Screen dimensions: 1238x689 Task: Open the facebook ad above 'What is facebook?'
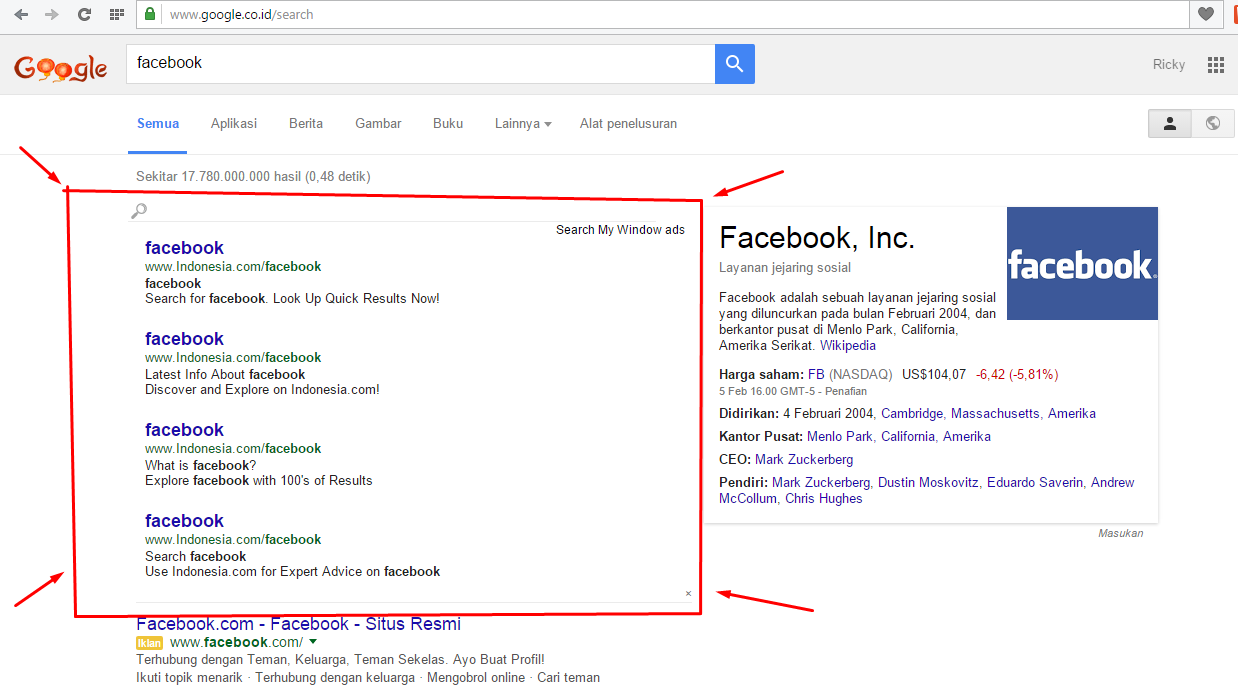pyautogui.click(x=184, y=430)
